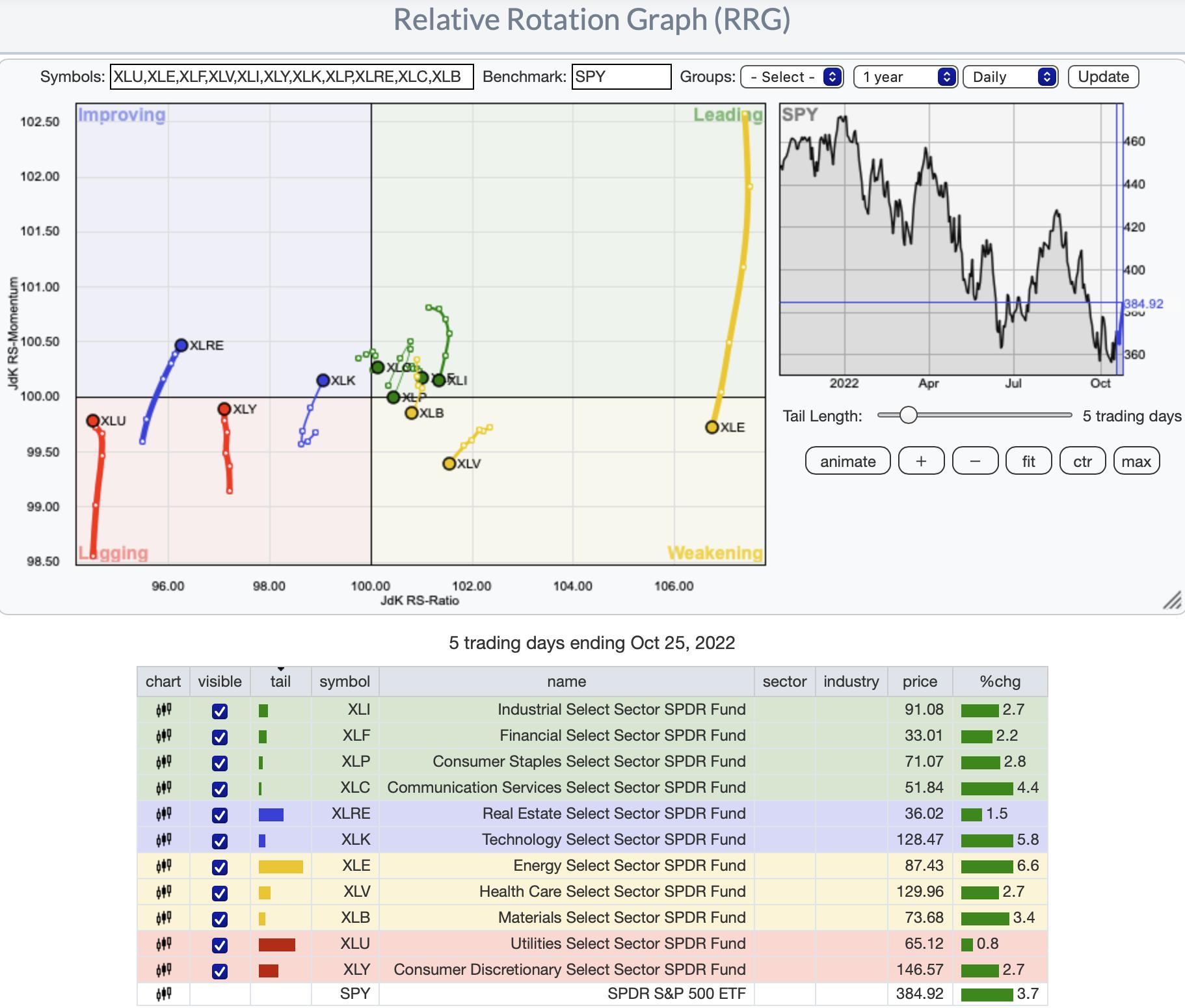Open the chart icon for XLU row
The image size is (1185, 1008).
163,944
